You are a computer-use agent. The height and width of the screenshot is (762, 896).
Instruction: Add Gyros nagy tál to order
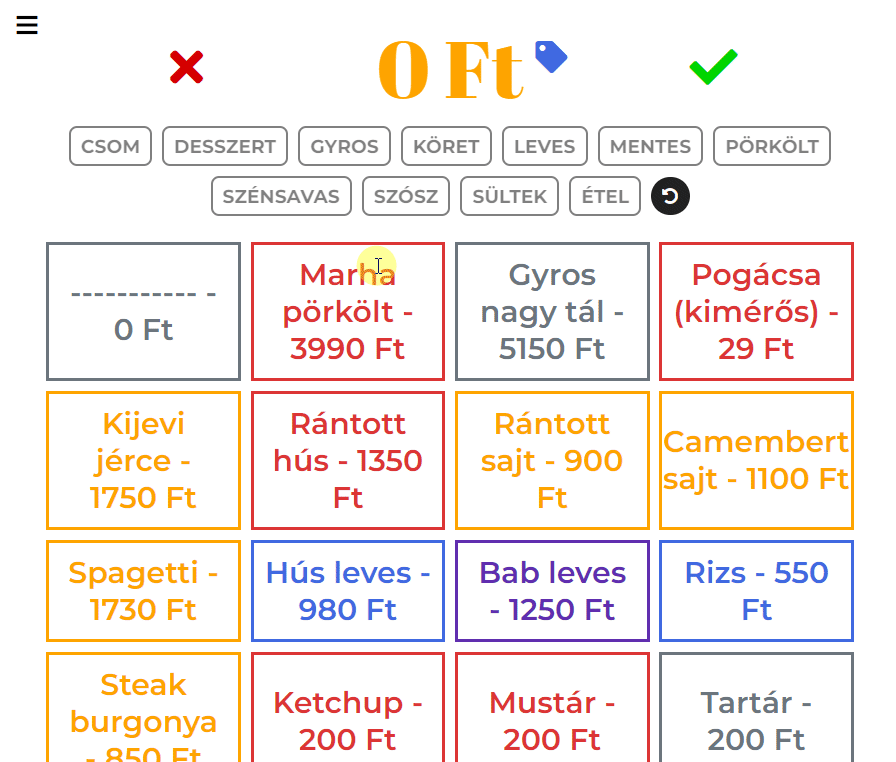tap(552, 311)
